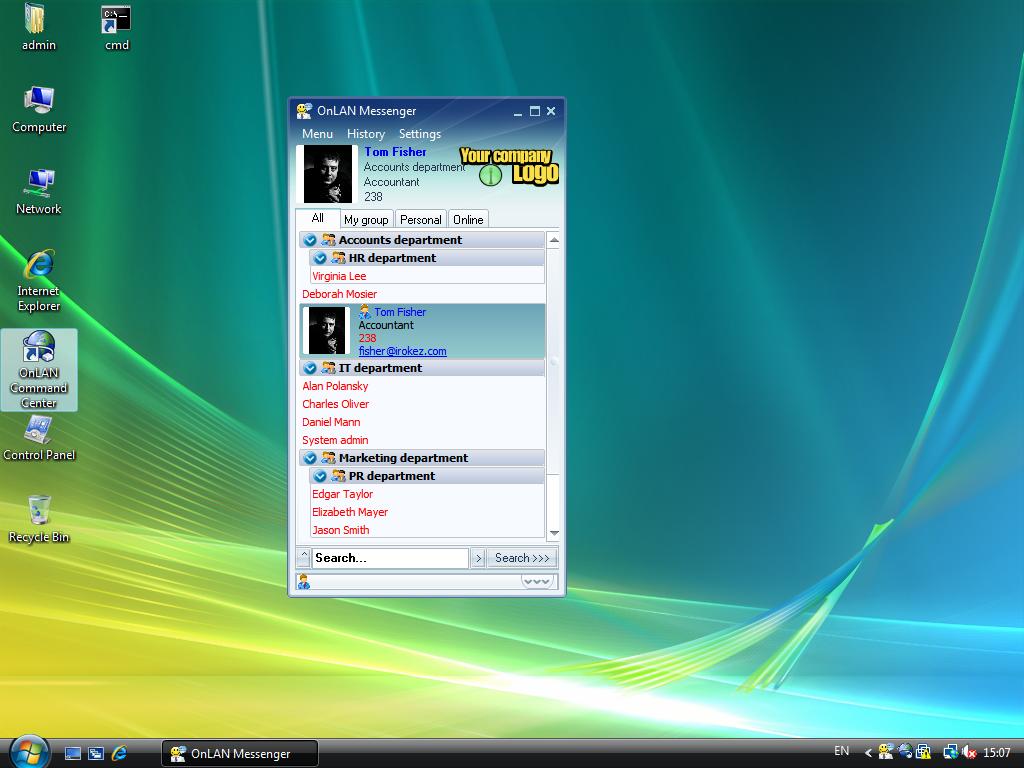Click the fisher@irokez.com email link
This screenshot has height=768, width=1024.
(x=402, y=351)
